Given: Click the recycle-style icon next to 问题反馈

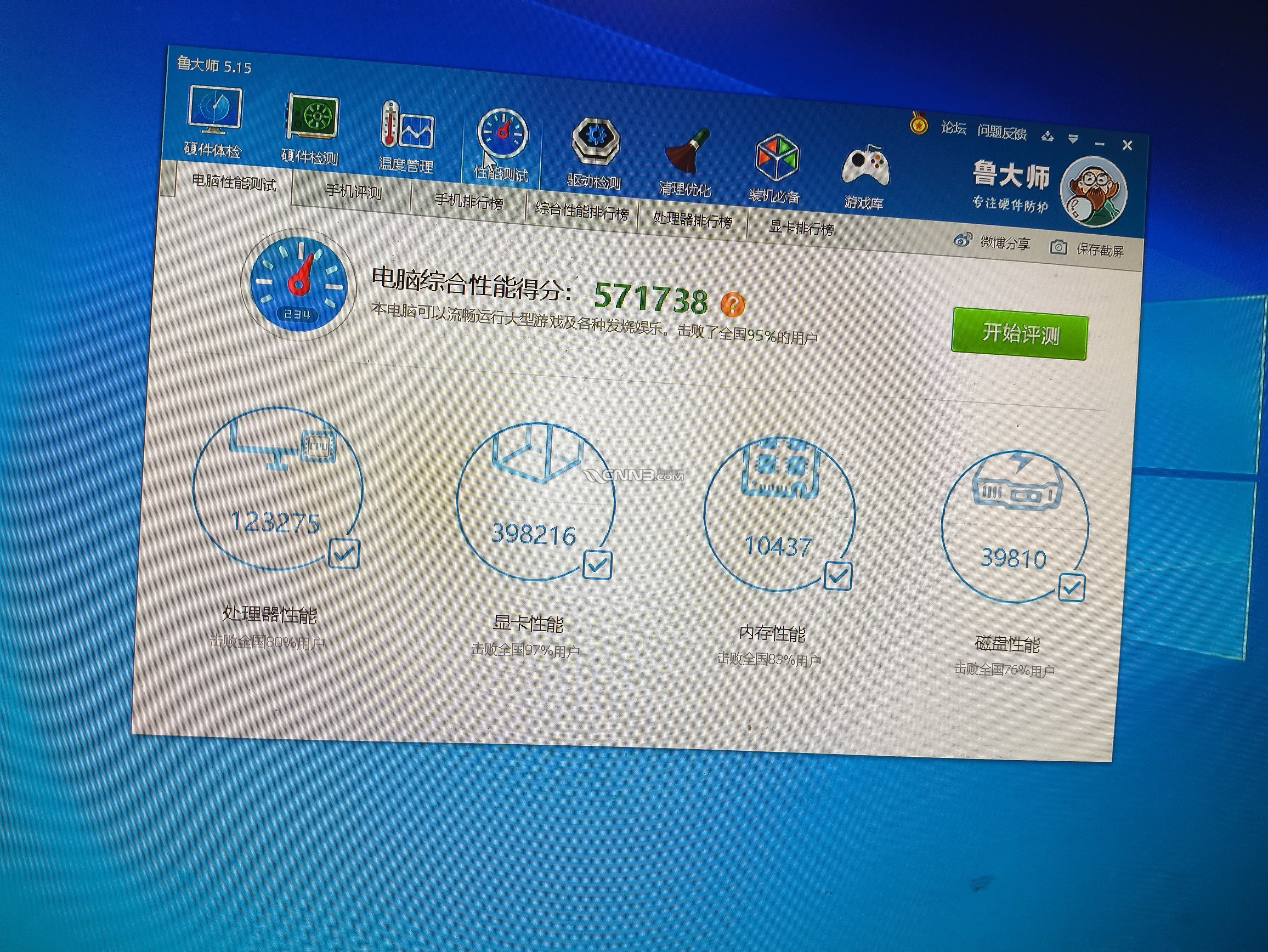Looking at the screenshot, I should (1048, 137).
